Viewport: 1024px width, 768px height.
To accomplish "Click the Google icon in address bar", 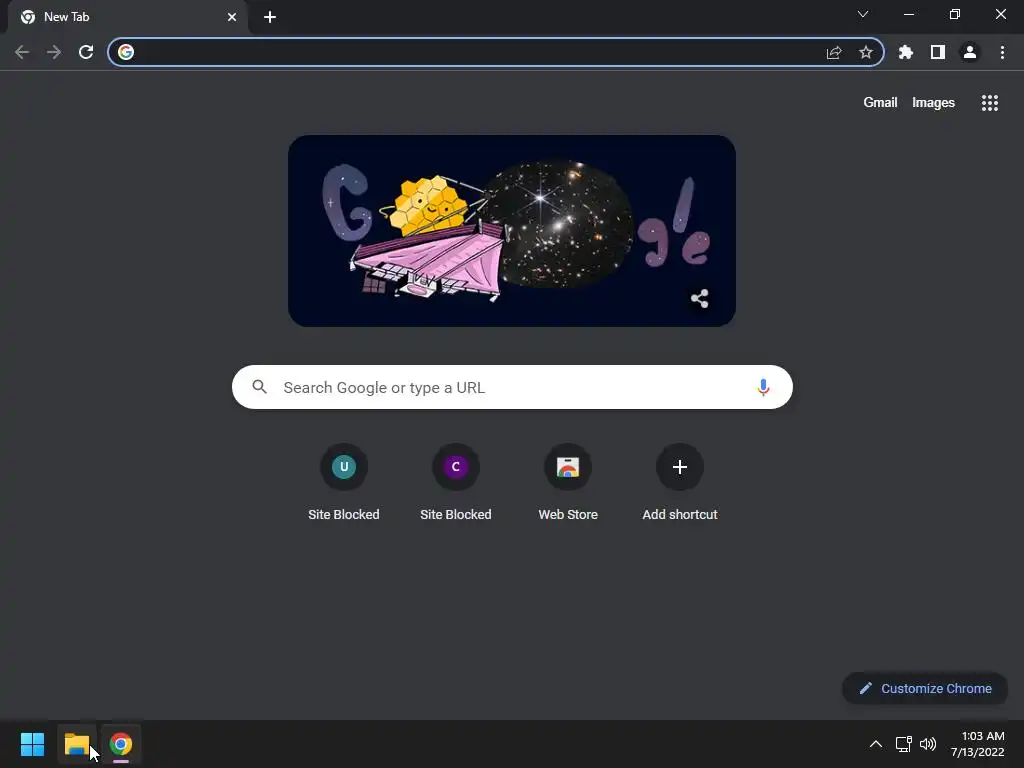I will pos(126,52).
